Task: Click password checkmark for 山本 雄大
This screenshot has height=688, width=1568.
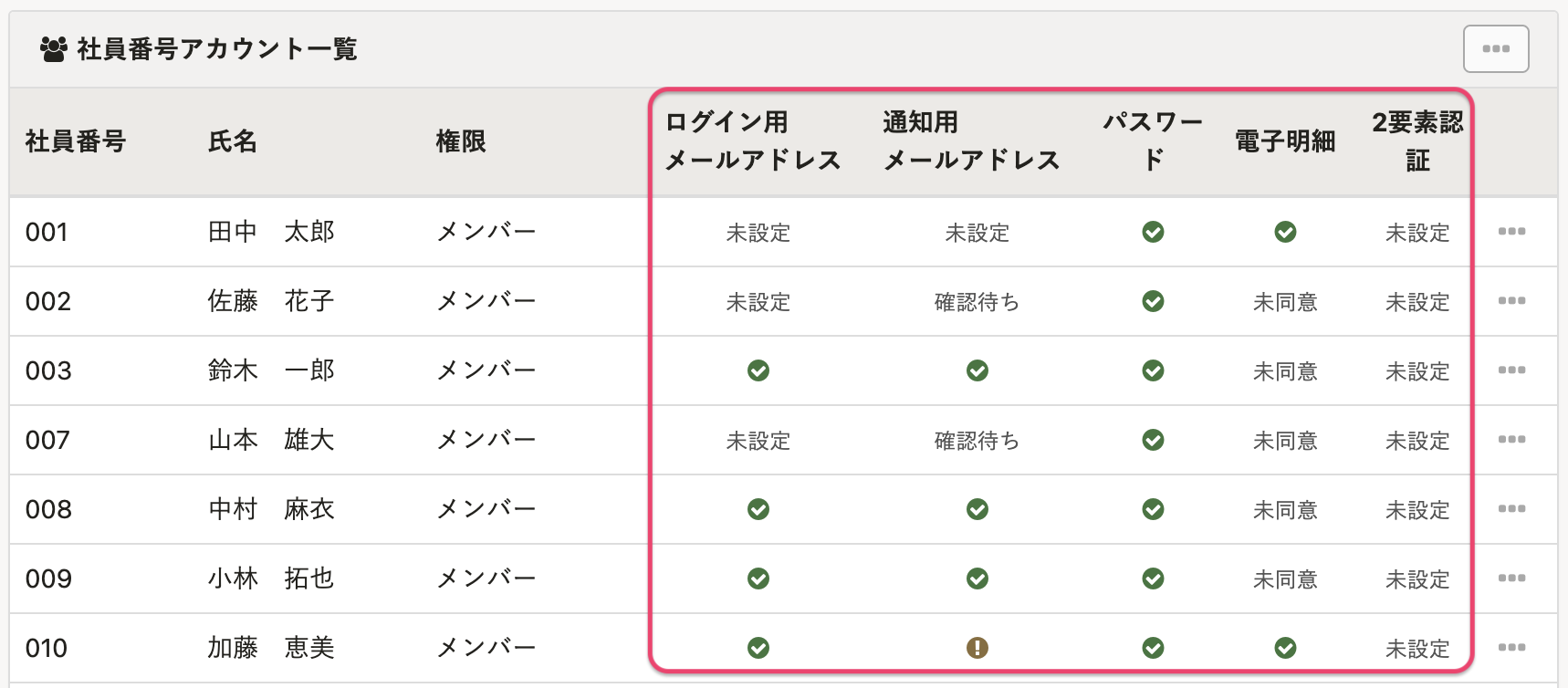Action: coord(1153,440)
